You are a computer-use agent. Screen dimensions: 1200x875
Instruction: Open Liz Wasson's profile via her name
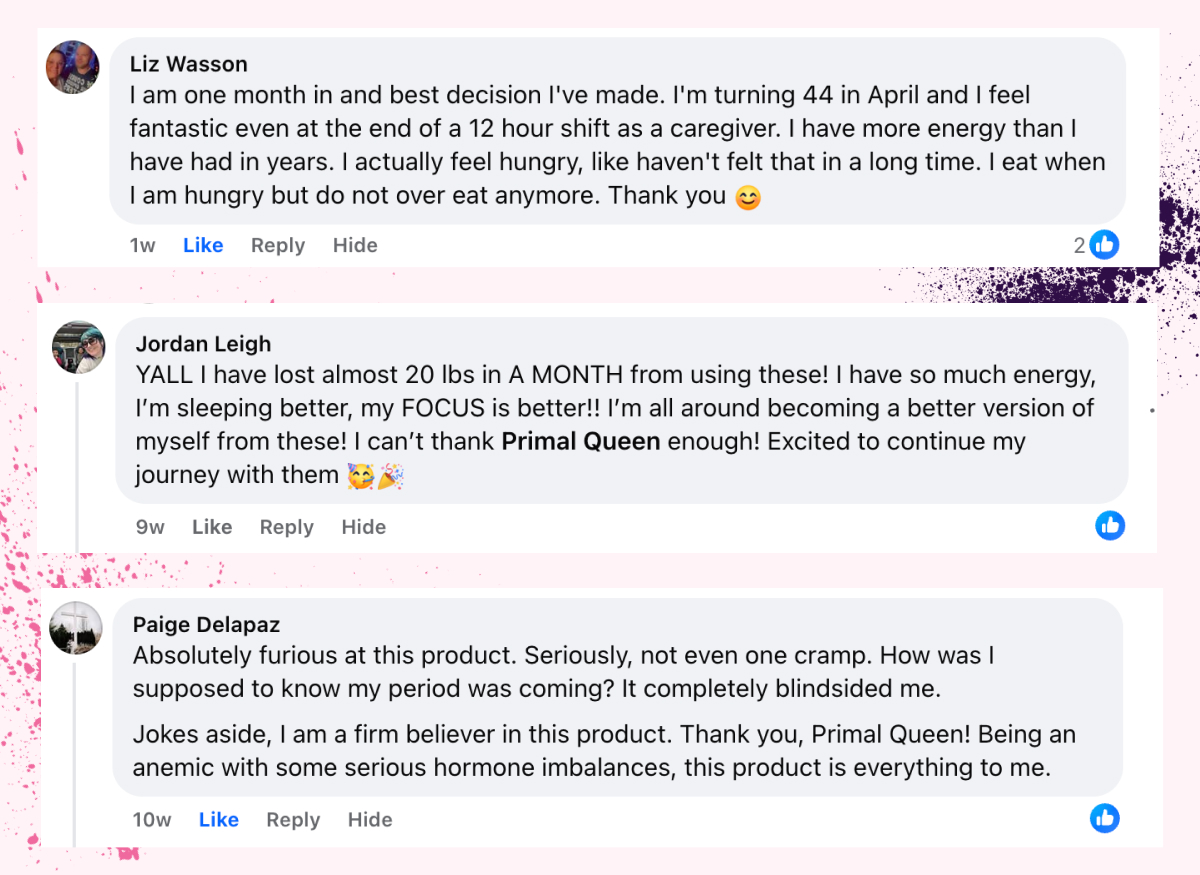pos(188,63)
